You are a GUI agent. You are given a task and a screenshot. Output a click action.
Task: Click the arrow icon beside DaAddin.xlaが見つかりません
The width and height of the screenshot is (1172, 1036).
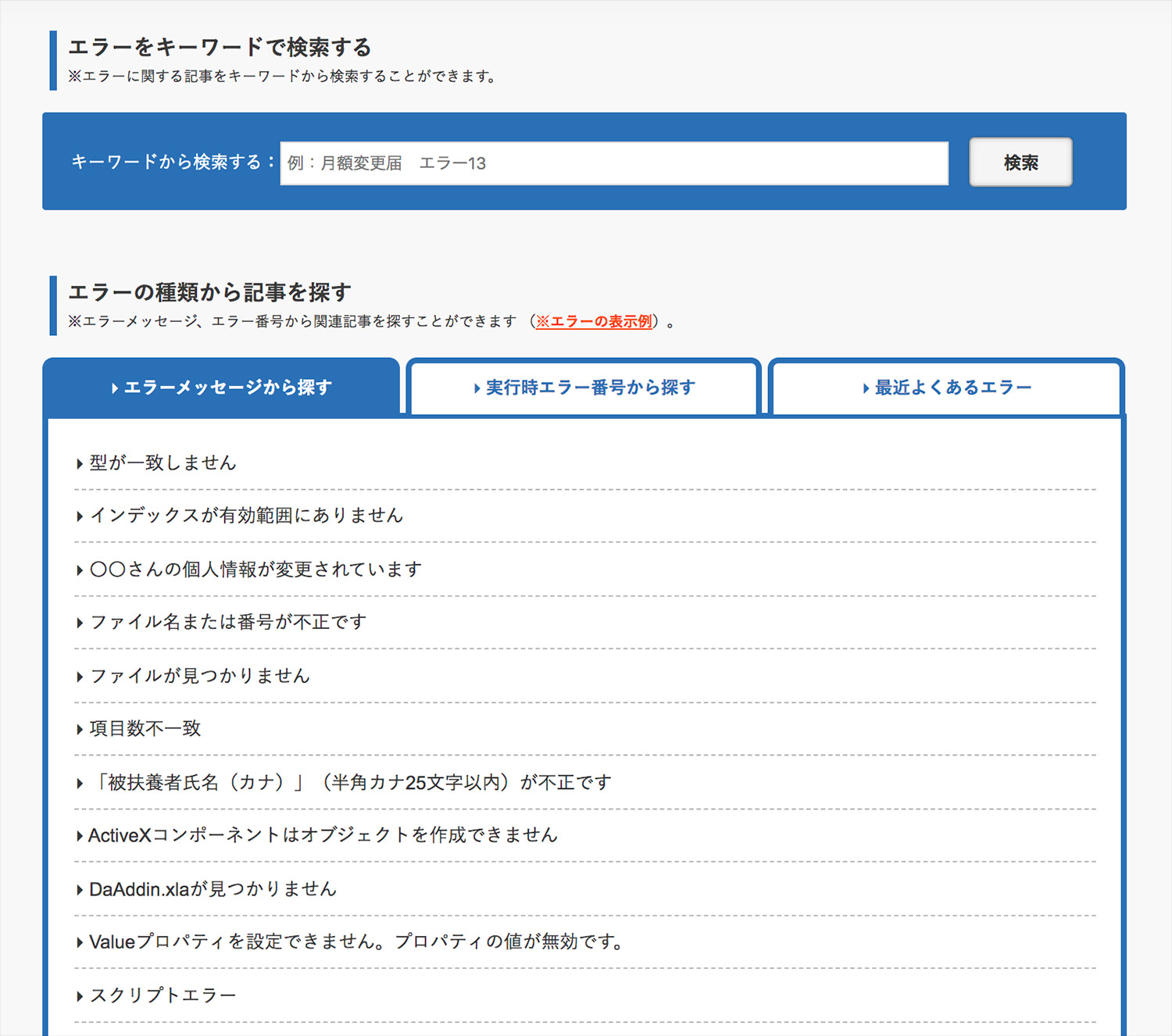(80, 890)
